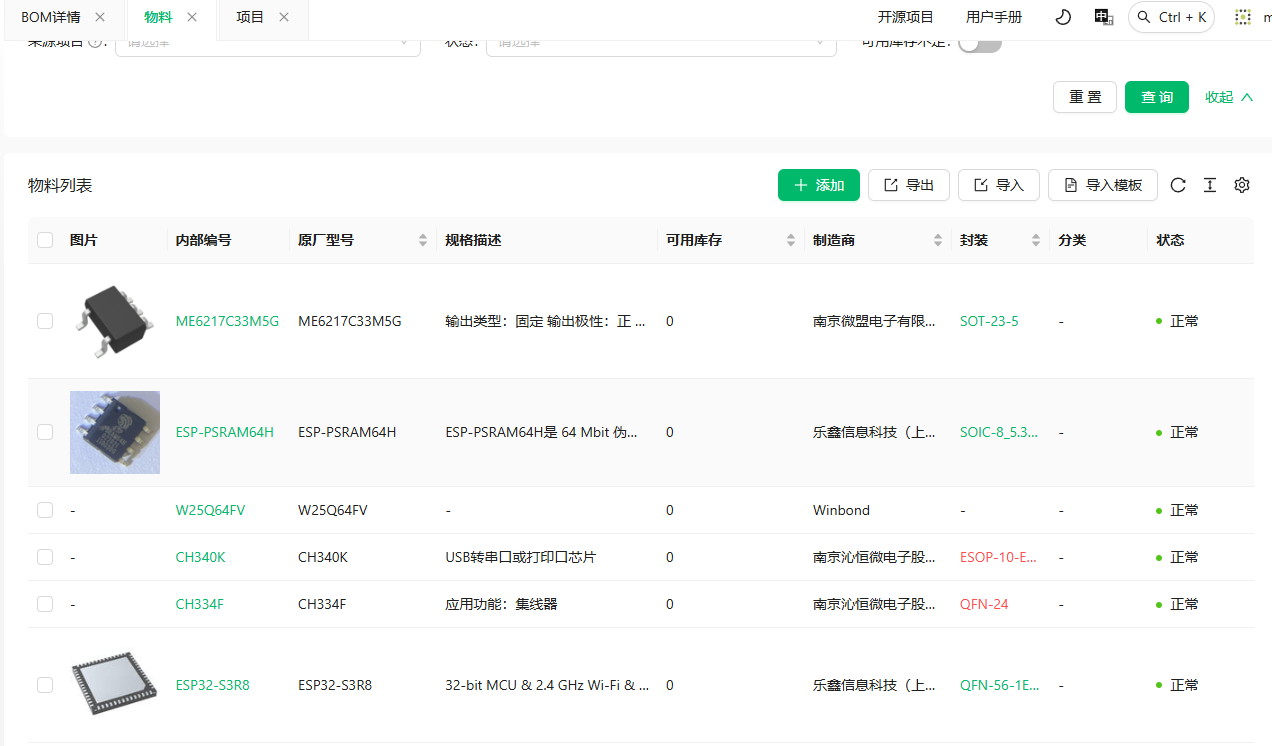
Task: Expand the 来源项目 dropdown
Action: click(x=267, y=43)
